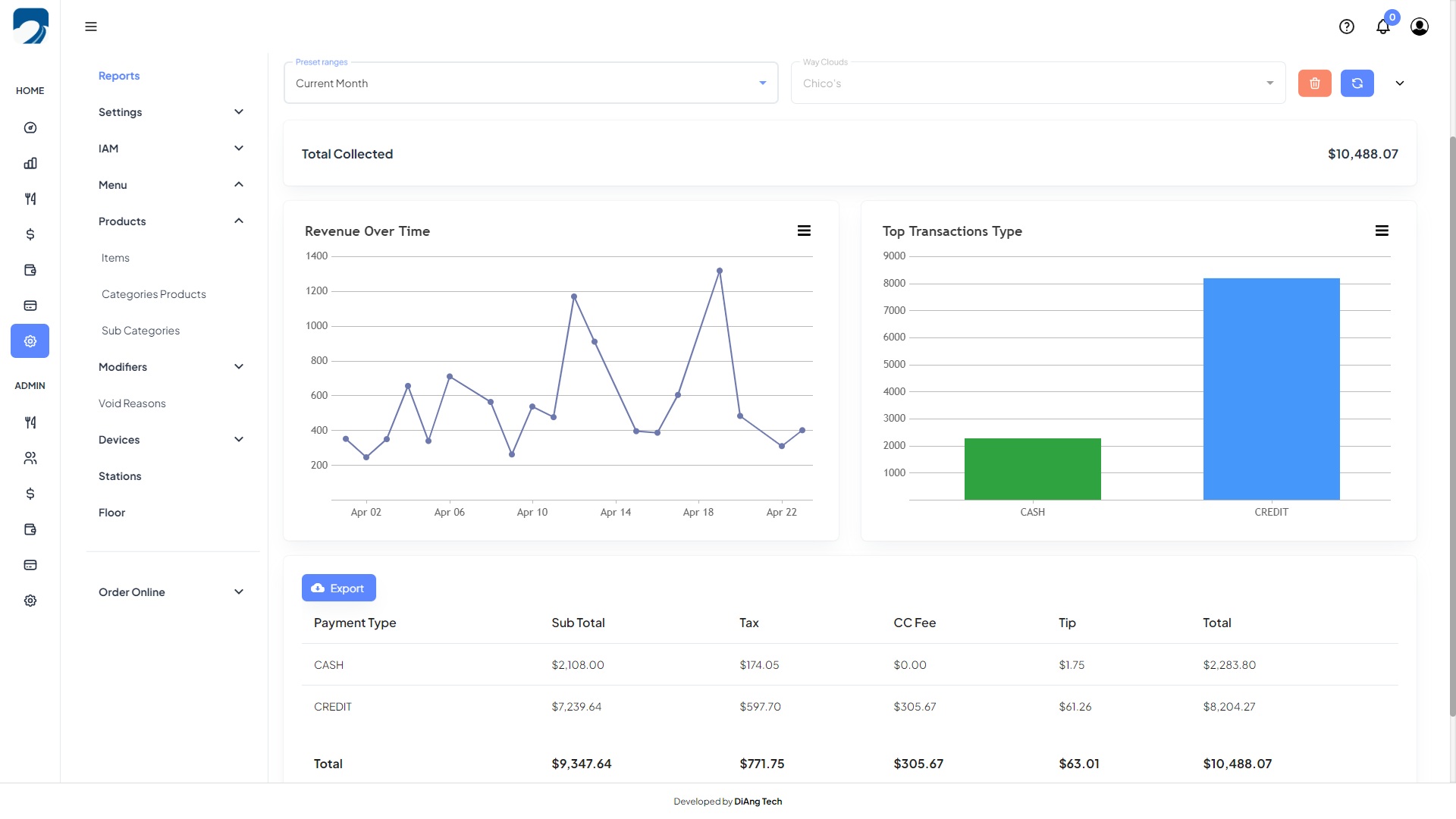Click the CREDIT CC Fee $305.67 cell
1456x819 pixels.
click(x=915, y=707)
